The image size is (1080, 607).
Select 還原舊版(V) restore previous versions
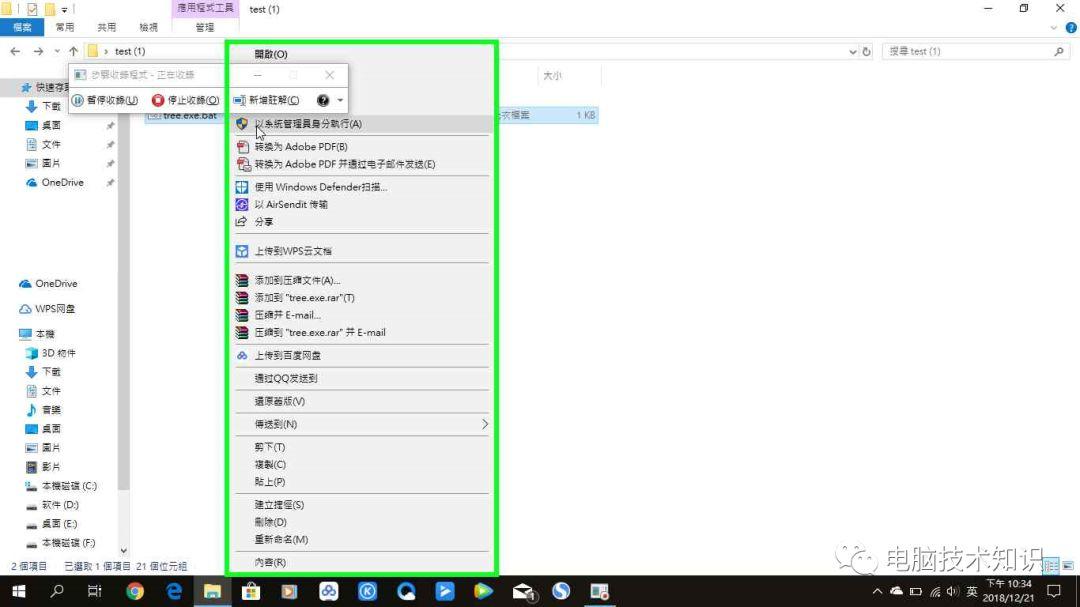coord(362,401)
